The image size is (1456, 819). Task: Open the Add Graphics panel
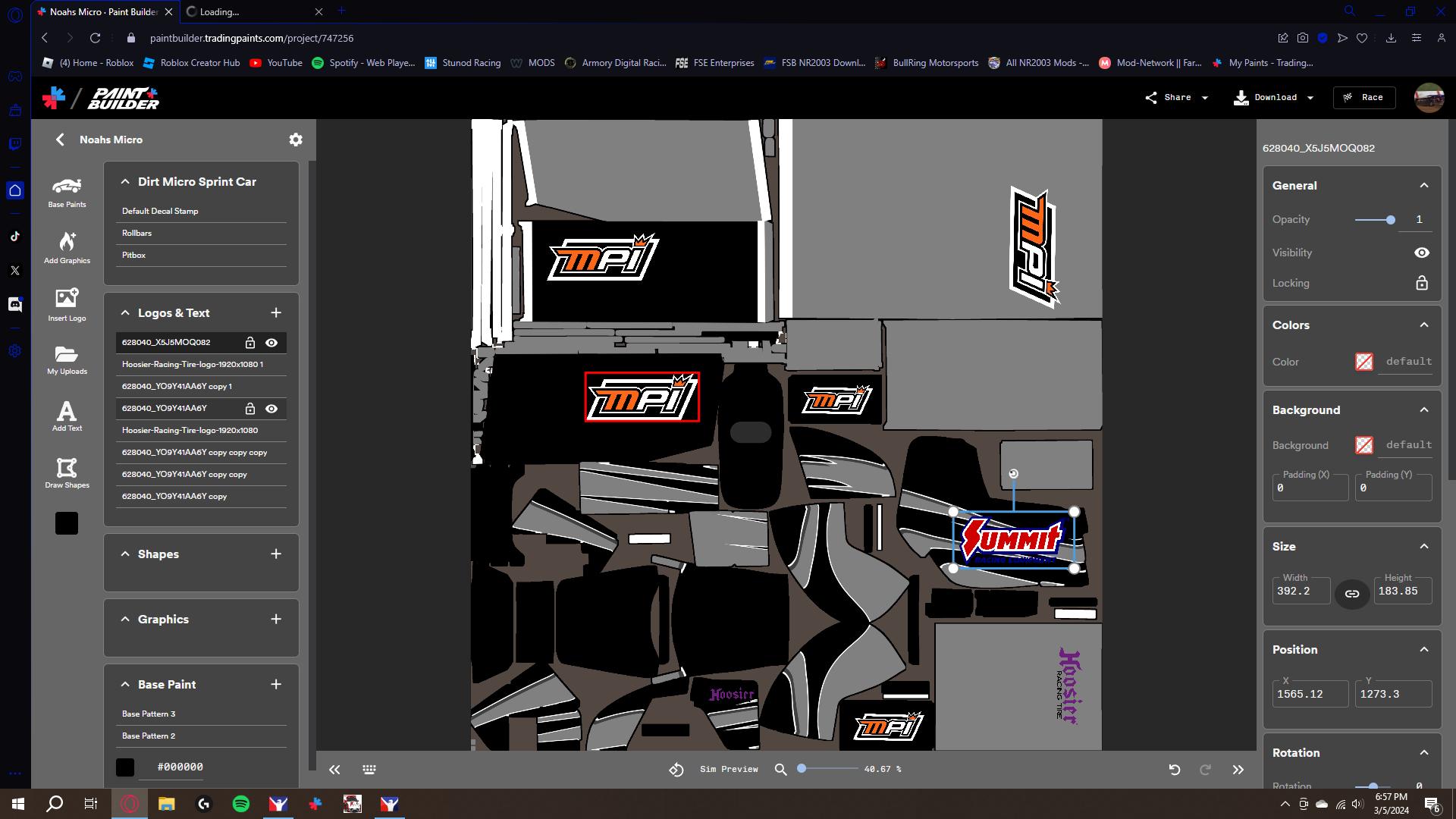(x=67, y=246)
